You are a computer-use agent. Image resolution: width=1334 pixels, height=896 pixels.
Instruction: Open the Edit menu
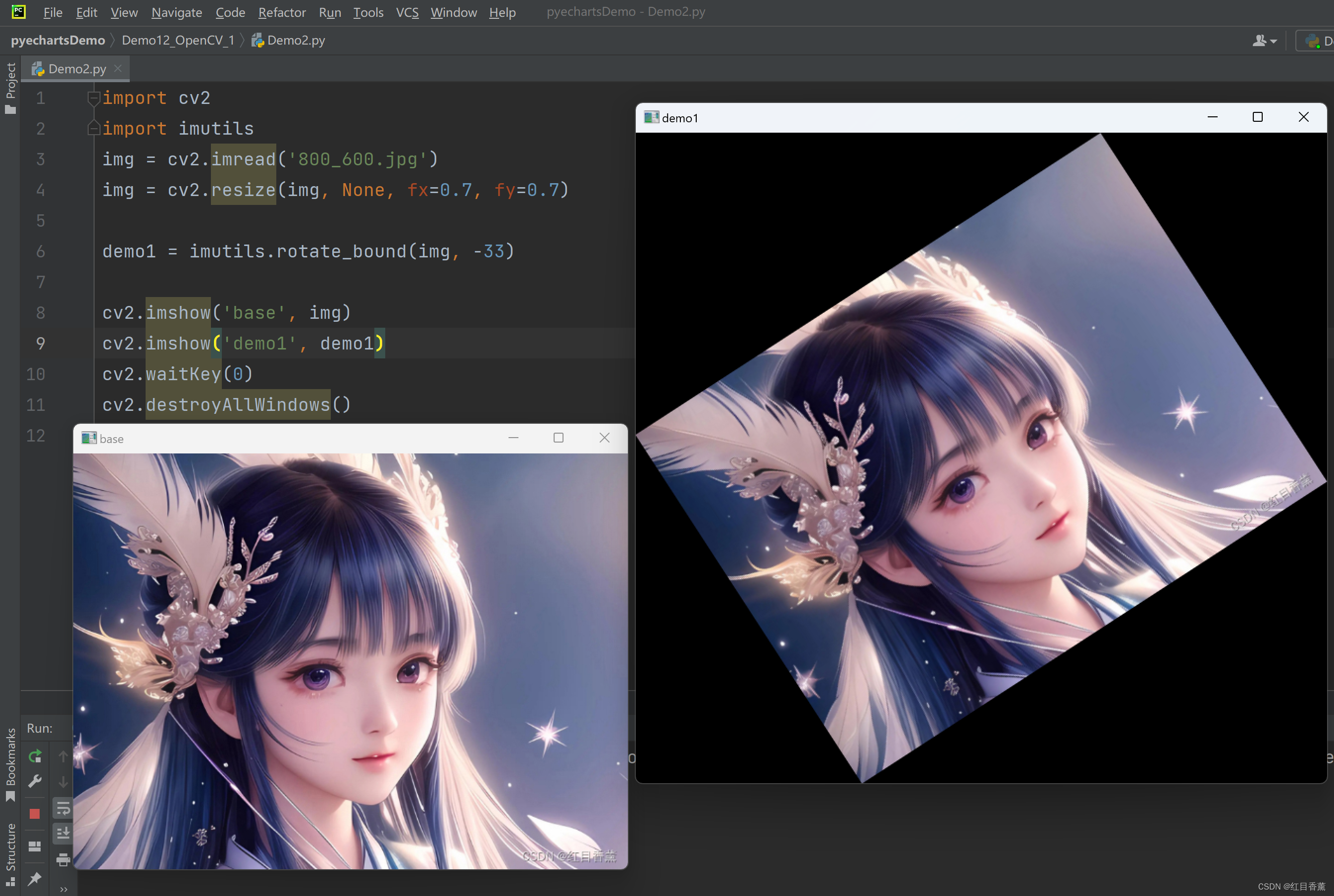pos(86,12)
